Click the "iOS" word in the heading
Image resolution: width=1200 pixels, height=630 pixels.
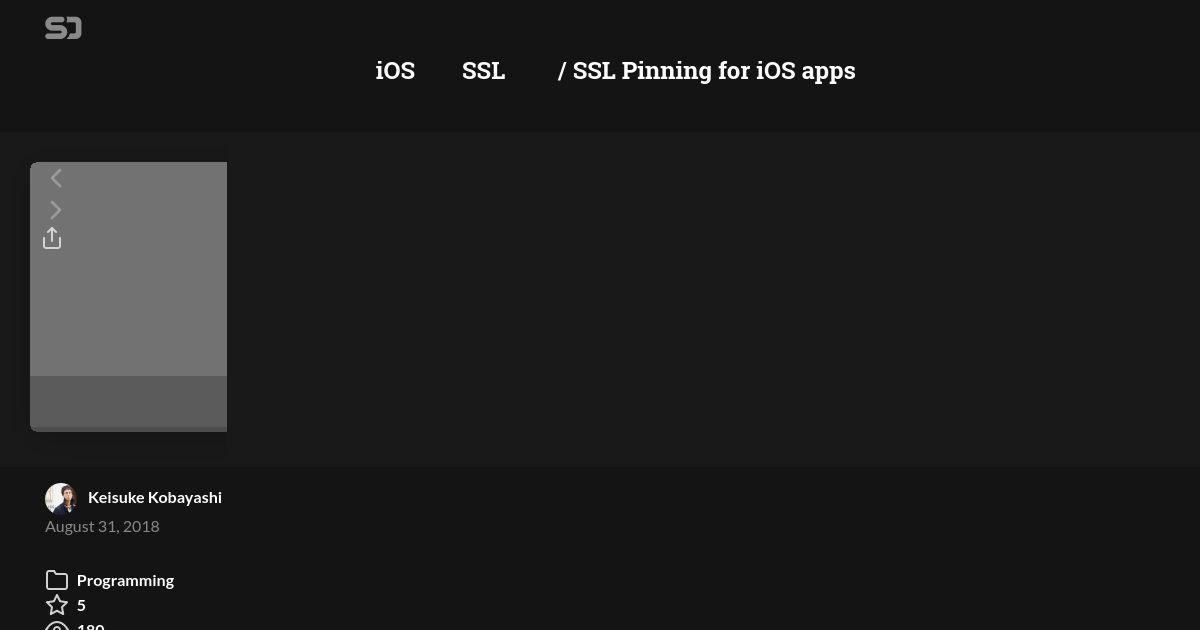click(395, 71)
